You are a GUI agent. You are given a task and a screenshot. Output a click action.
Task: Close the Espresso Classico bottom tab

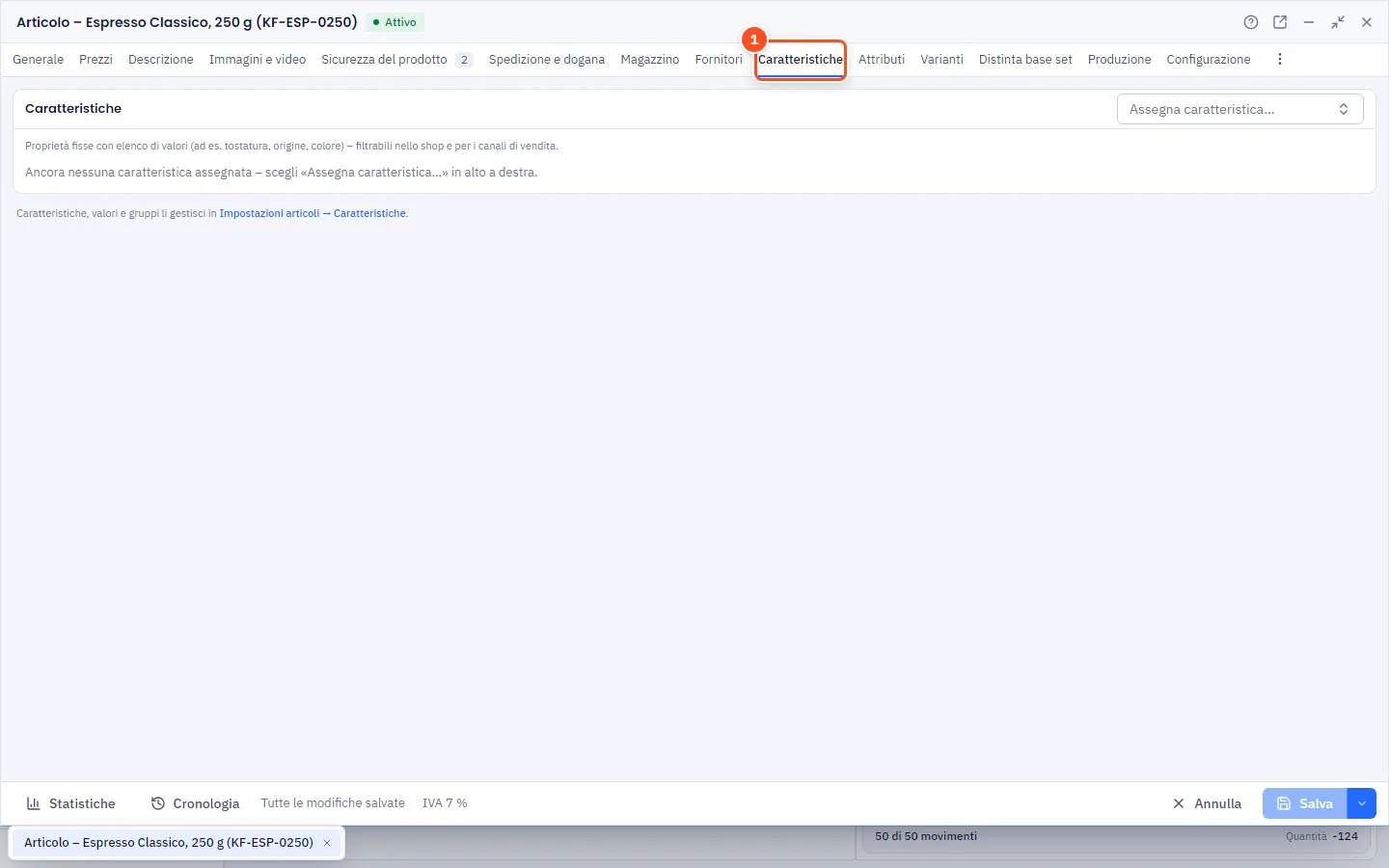(327, 843)
